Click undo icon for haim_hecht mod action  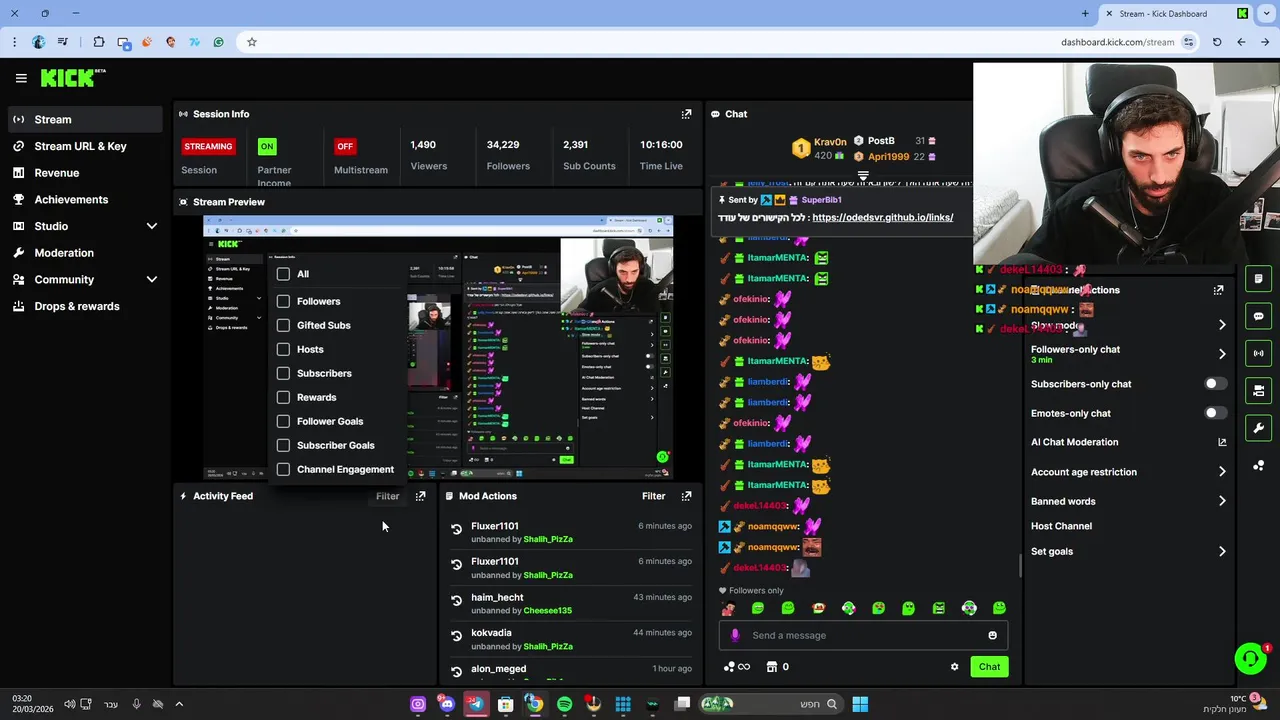tap(456, 601)
